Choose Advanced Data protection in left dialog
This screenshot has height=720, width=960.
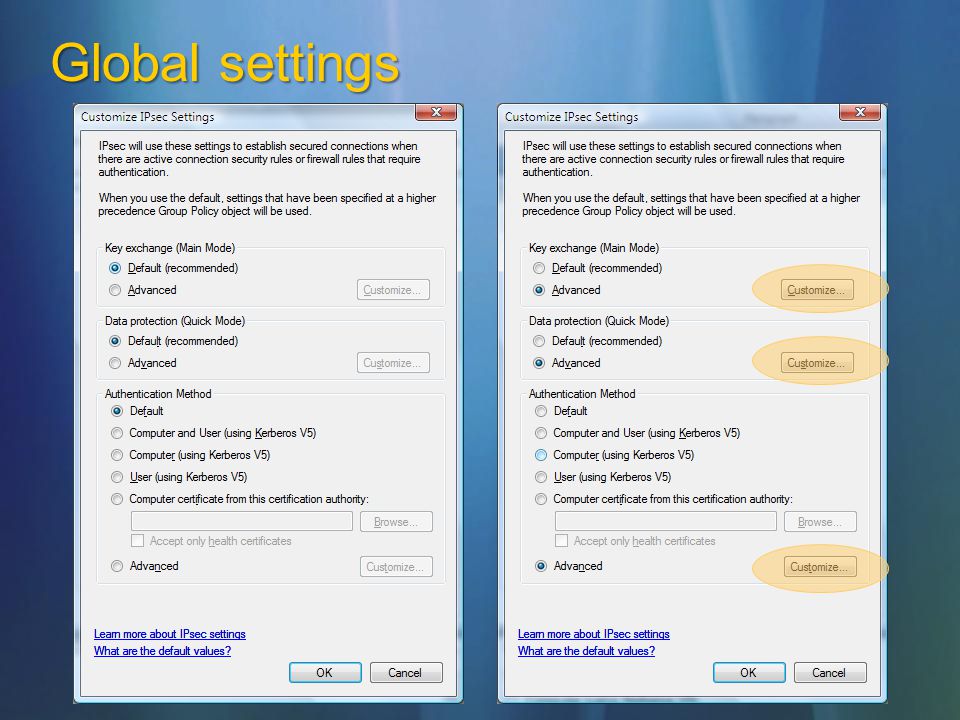(x=114, y=363)
